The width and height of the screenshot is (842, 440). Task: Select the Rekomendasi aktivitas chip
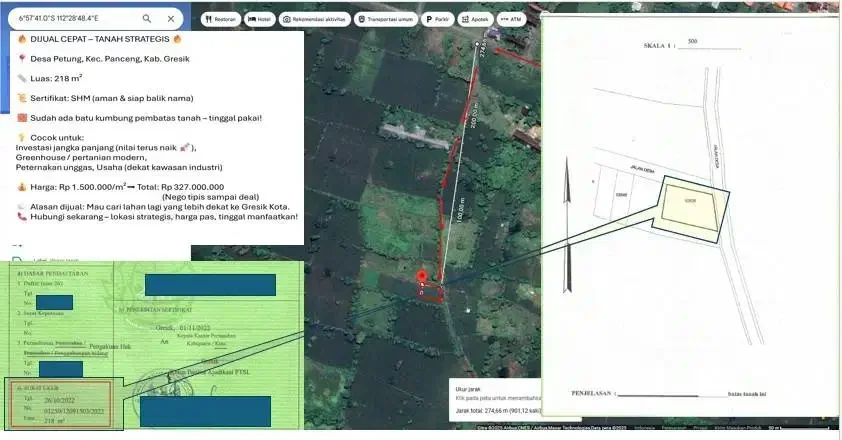(315, 19)
